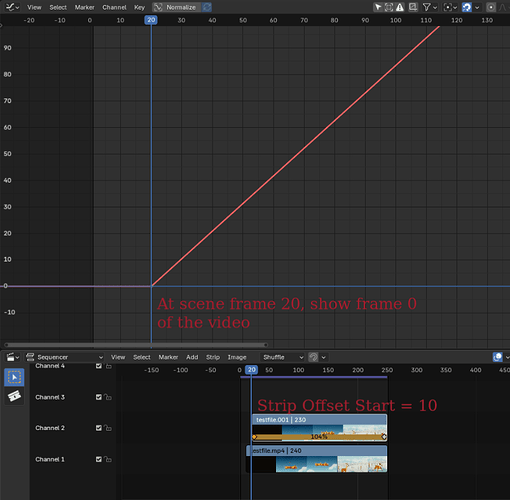The width and height of the screenshot is (510, 500).
Task: Toggle Only Show Errors warning icon
Action: [x=400, y=7]
